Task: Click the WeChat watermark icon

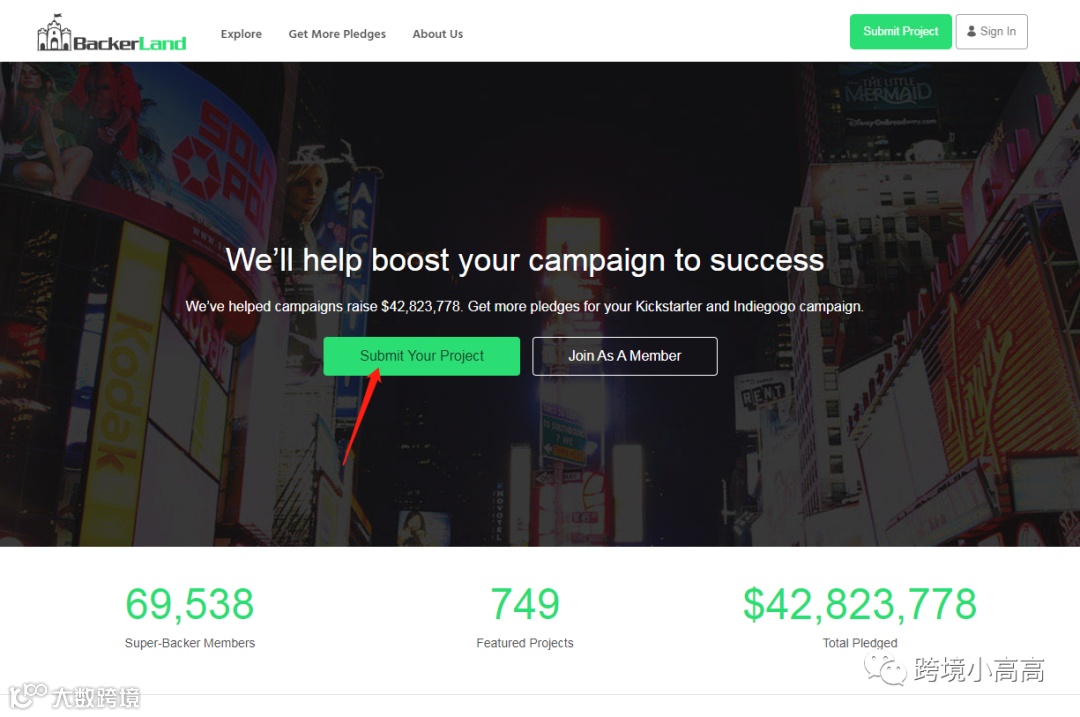Action: point(886,669)
